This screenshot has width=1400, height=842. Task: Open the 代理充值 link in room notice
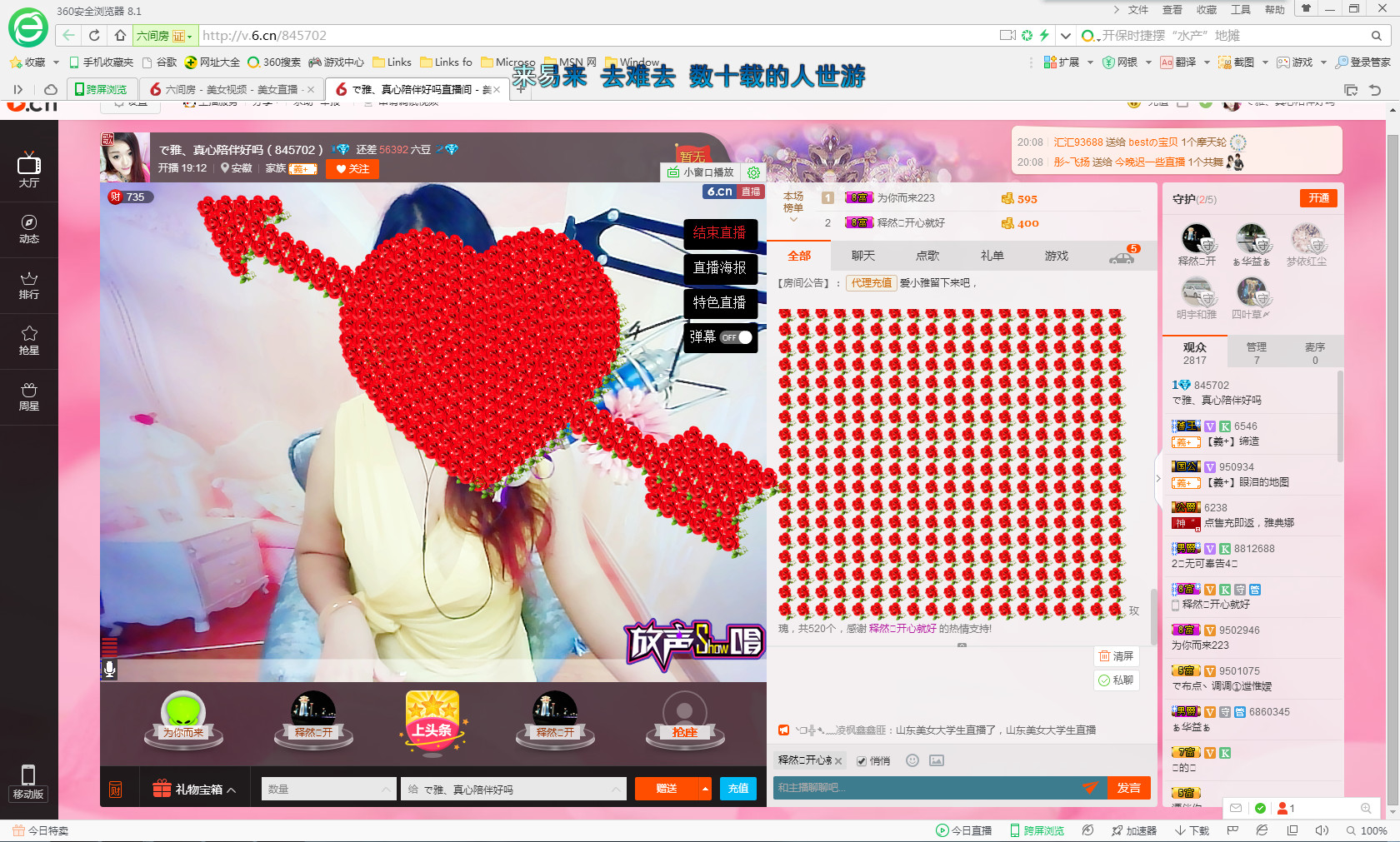[871, 283]
